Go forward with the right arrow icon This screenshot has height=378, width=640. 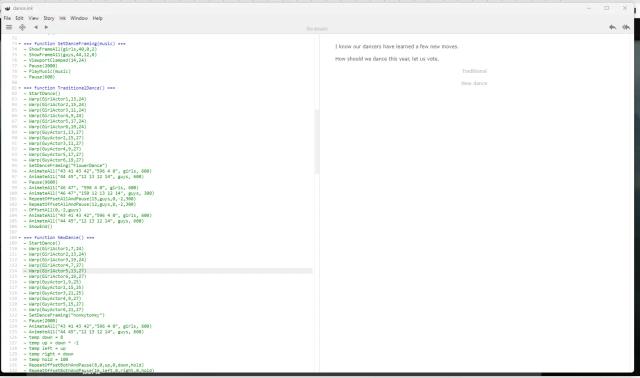point(46,27)
